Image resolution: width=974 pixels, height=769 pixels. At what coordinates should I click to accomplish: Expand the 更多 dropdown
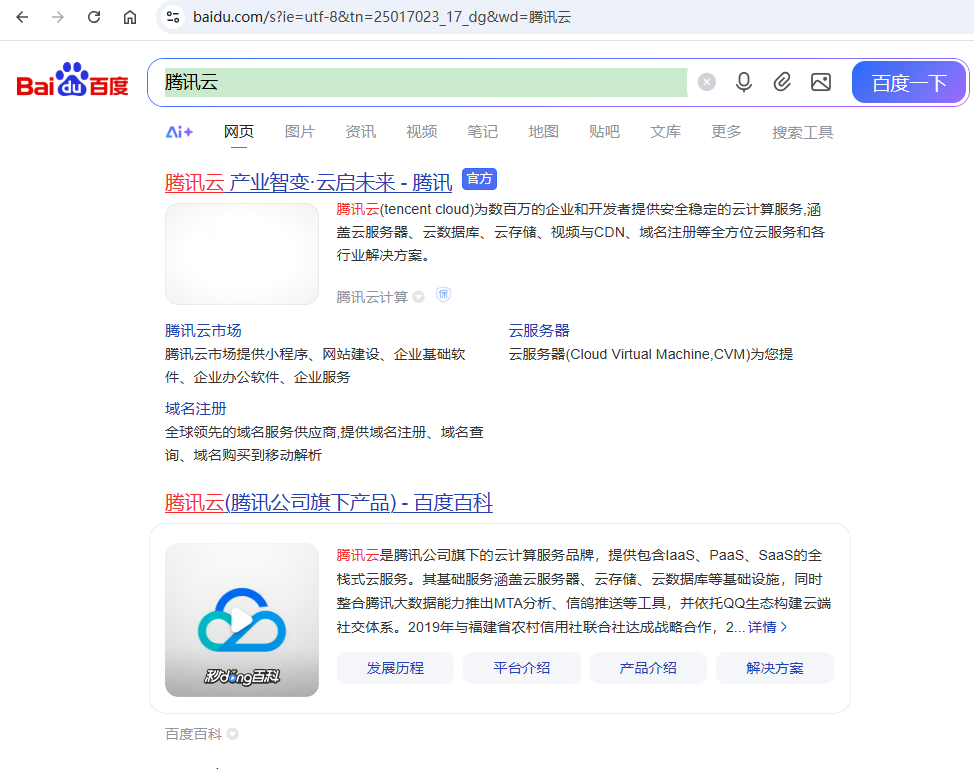[x=725, y=131]
